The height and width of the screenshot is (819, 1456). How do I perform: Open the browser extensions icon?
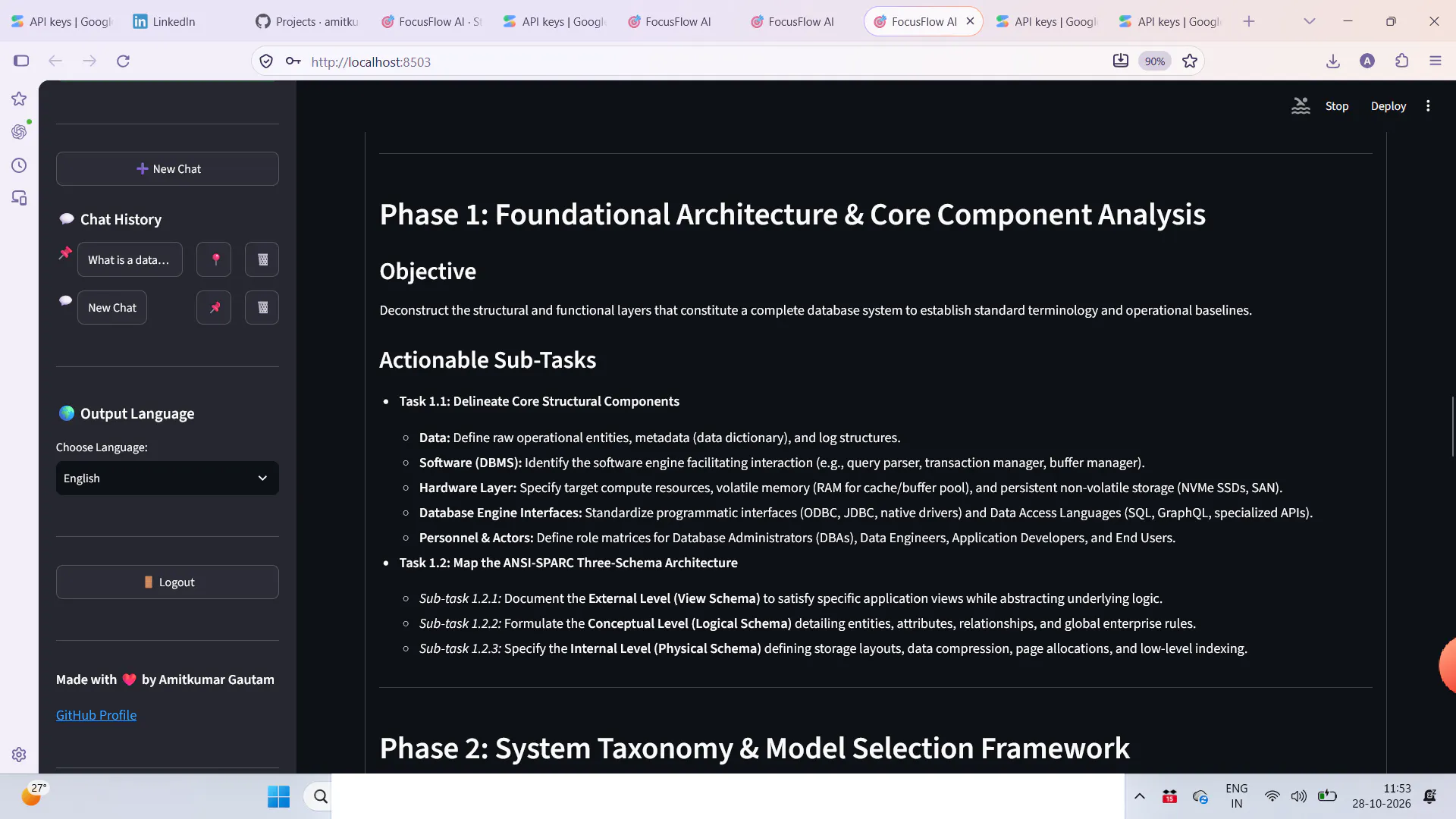[1401, 61]
